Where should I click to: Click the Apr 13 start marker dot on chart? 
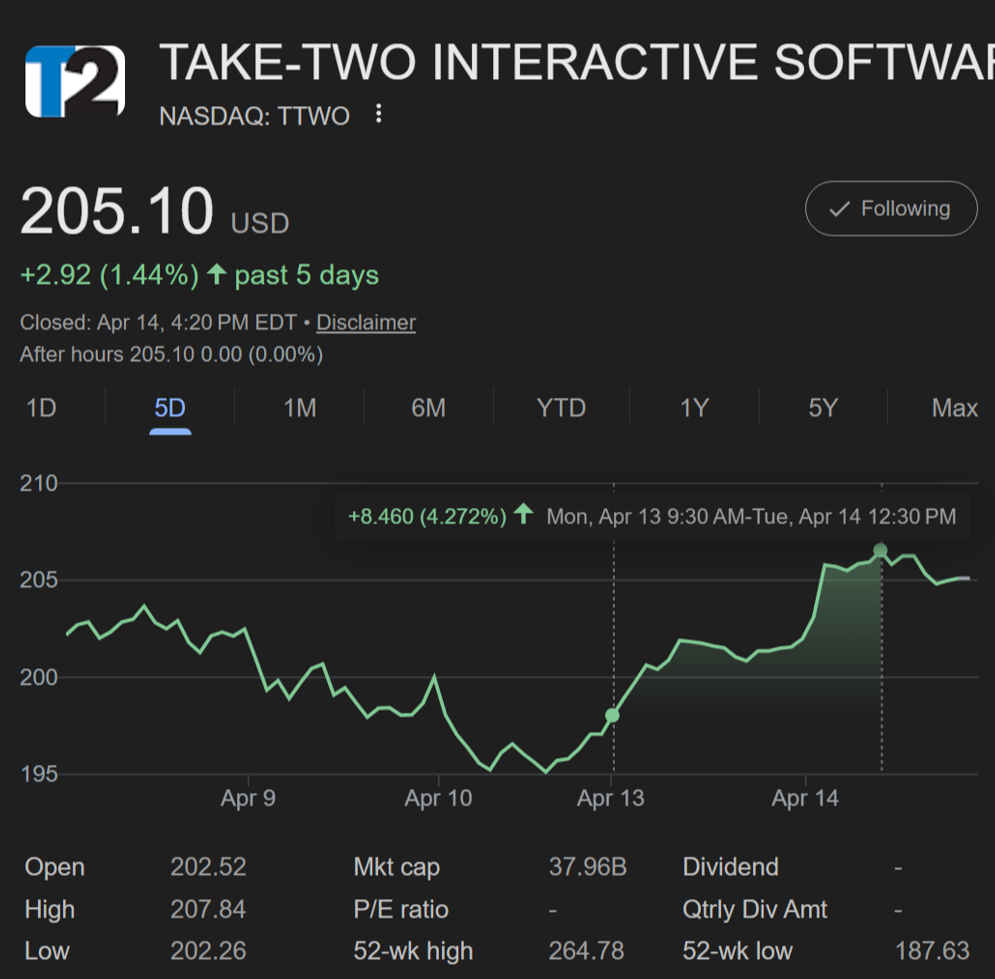[612, 716]
